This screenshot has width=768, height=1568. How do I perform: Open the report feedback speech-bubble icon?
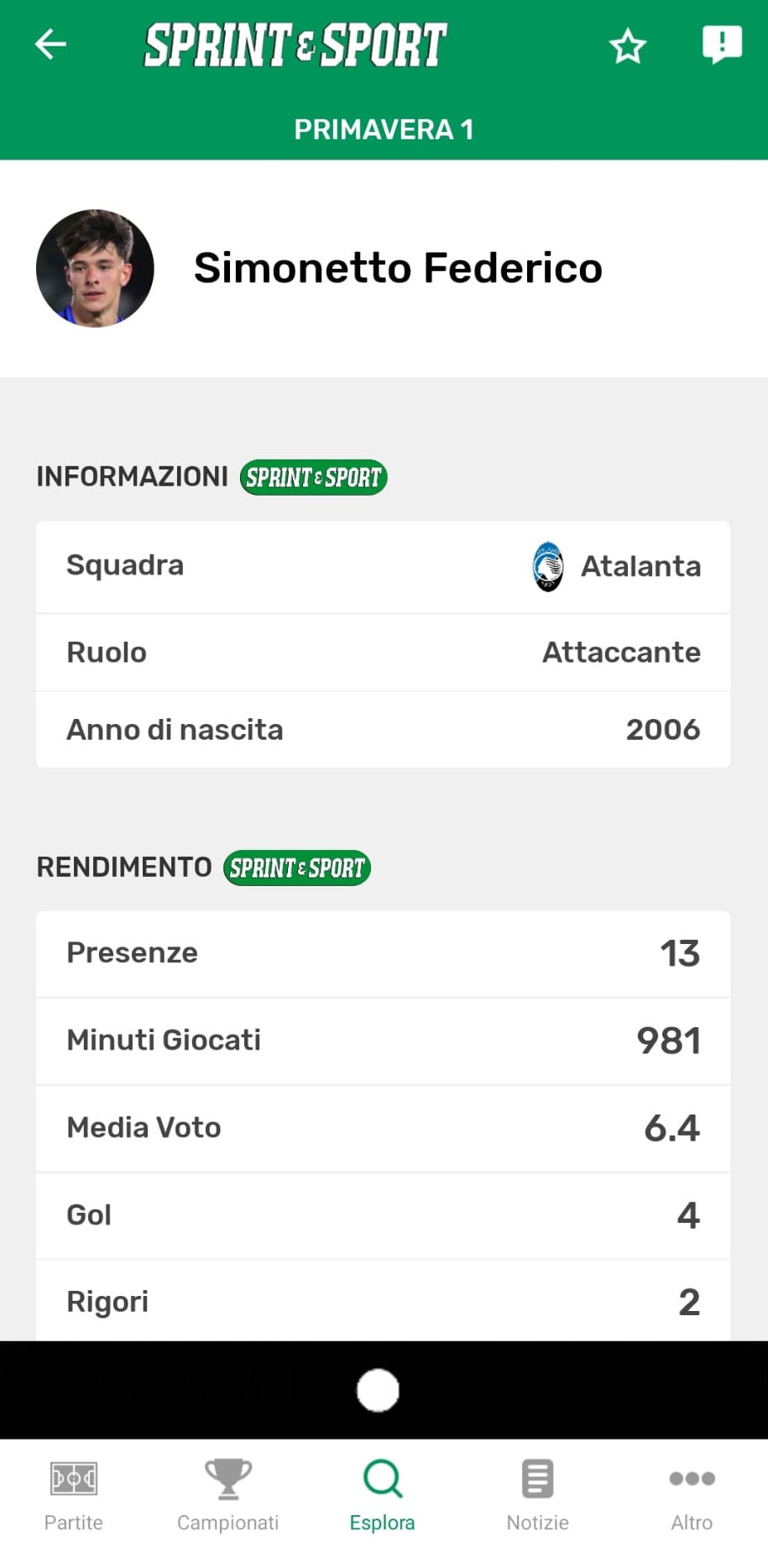(721, 45)
